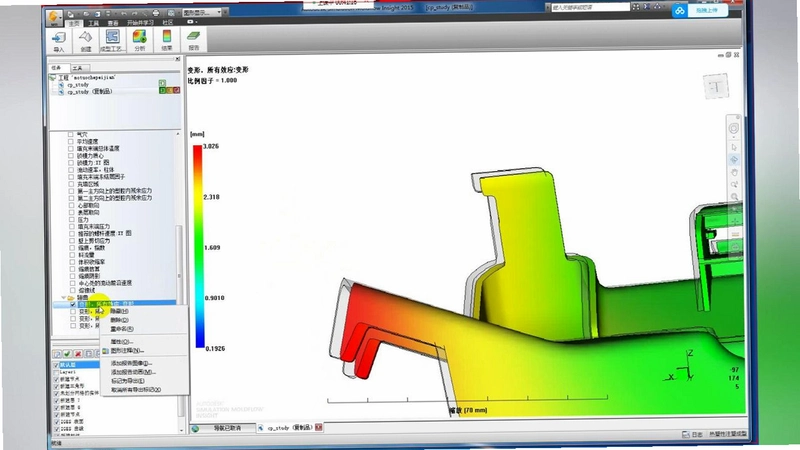Click the red X delete-layer icon
Viewport: 800px width, 450px height.
[78, 354]
